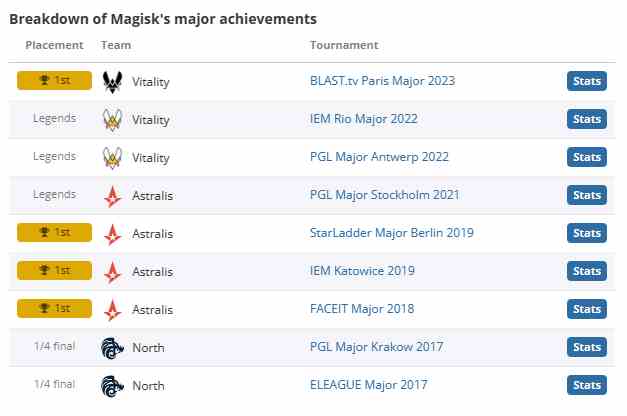627x416 pixels.
Task: View Stats for IEM Rio Major 2022
Action: pyautogui.click(x=587, y=119)
